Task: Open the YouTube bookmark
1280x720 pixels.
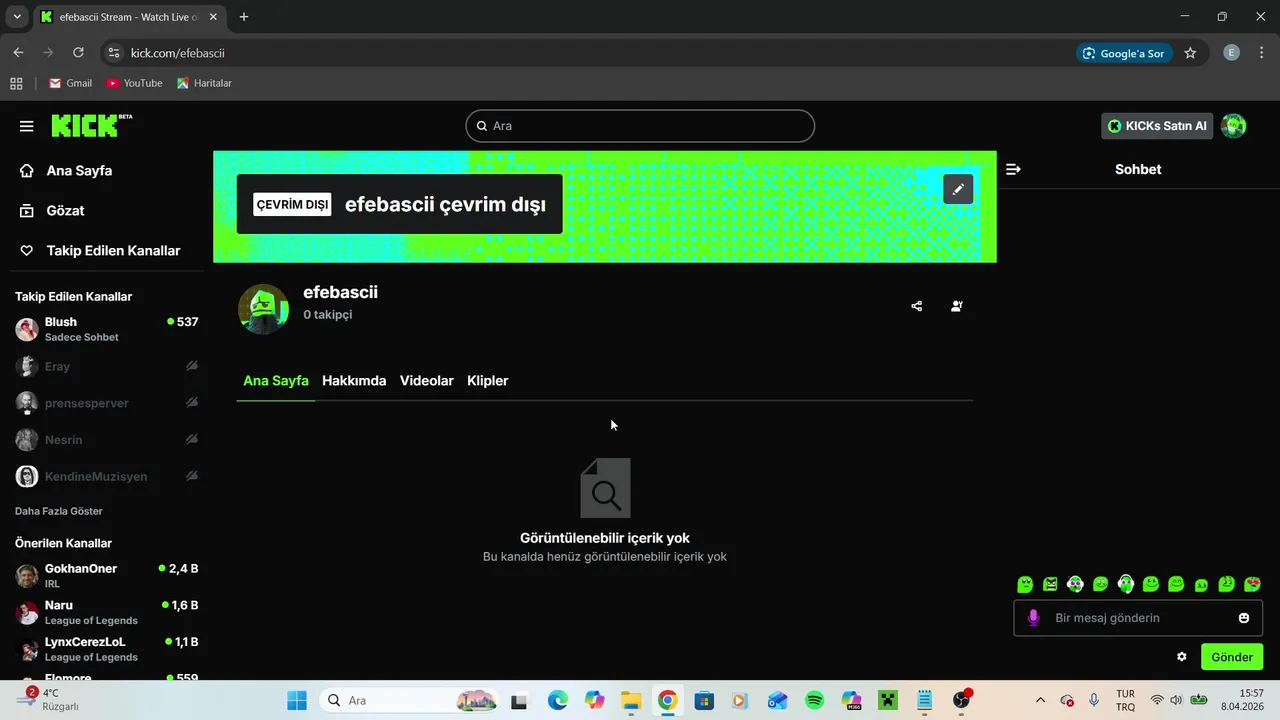Action: (x=135, y=83)
